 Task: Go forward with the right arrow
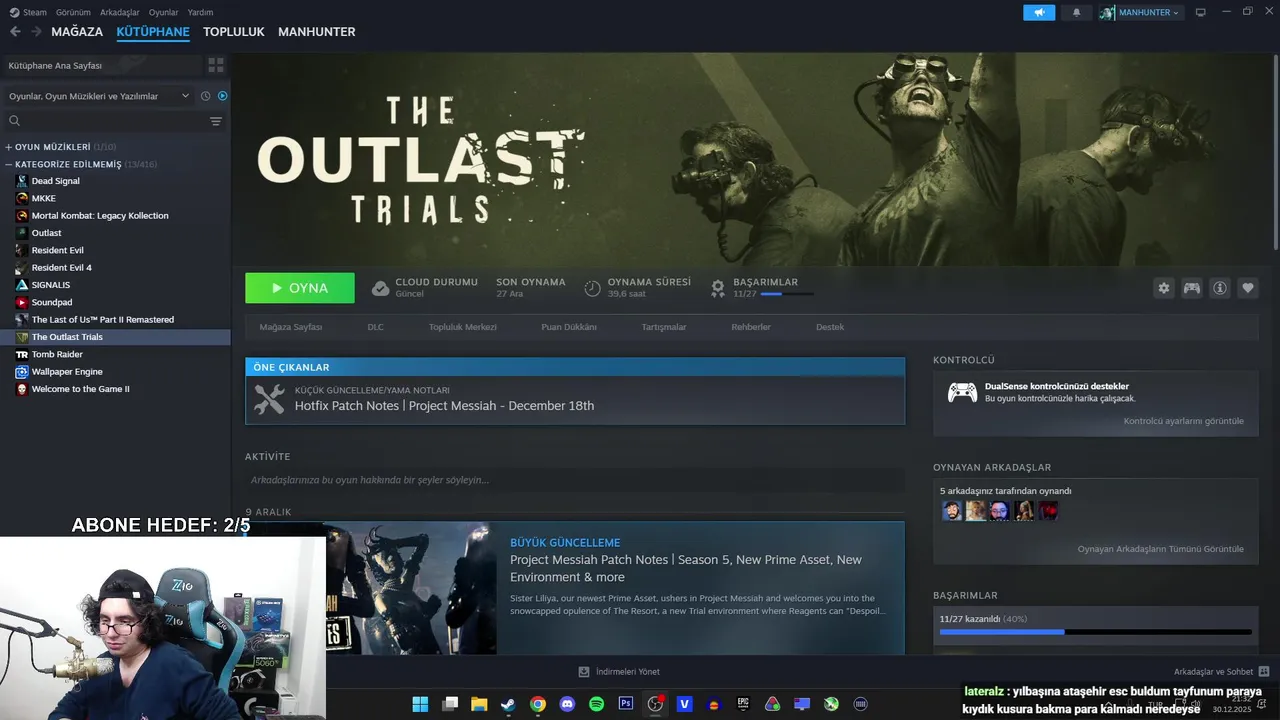36,32
